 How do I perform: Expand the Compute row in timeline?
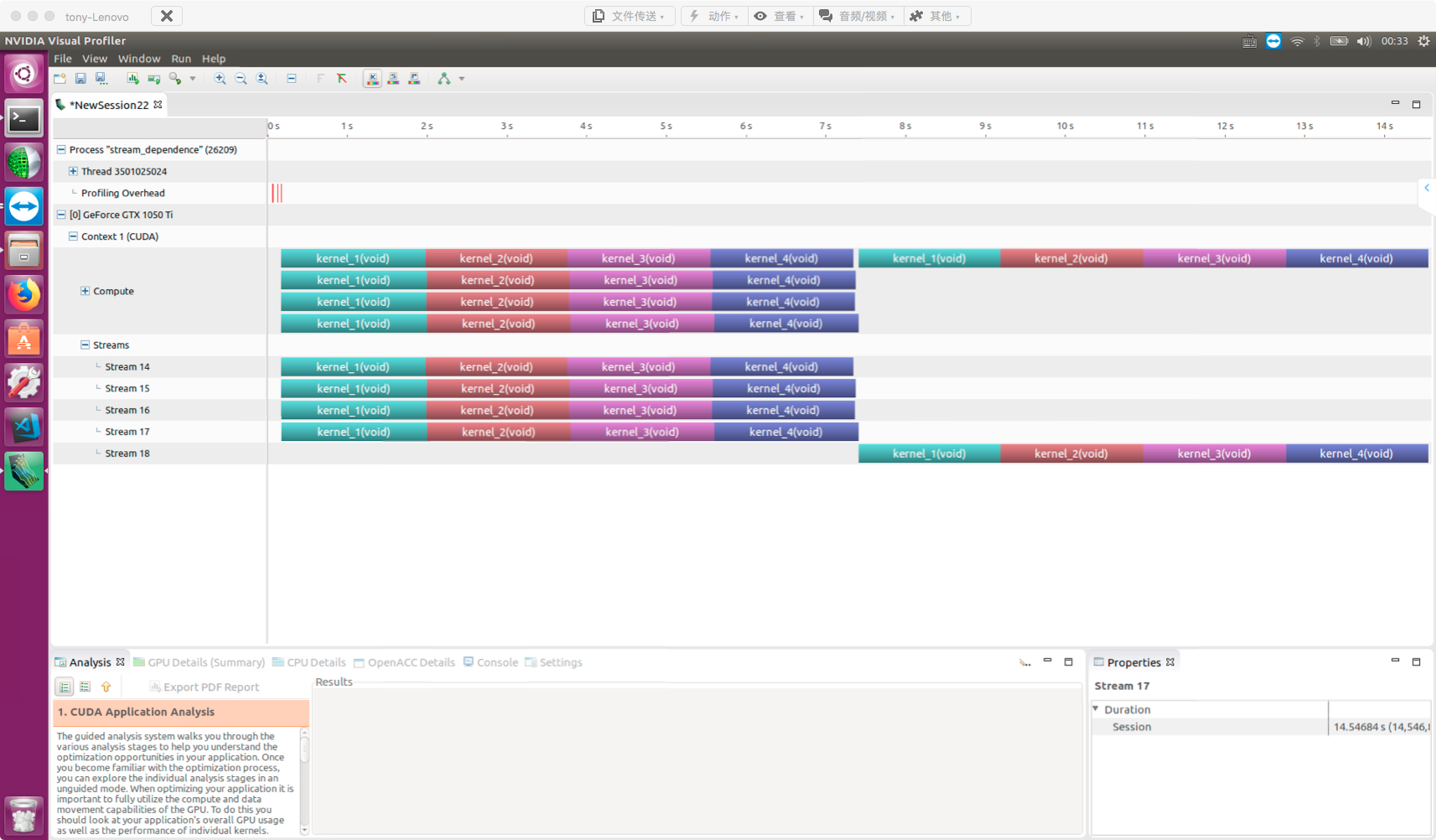point(85,291)
